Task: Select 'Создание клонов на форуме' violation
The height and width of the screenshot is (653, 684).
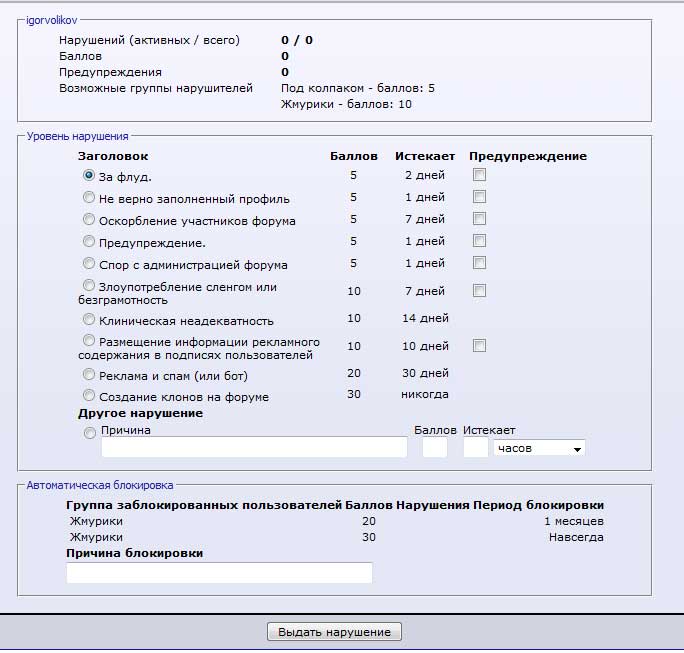Action: pos(89,395)
